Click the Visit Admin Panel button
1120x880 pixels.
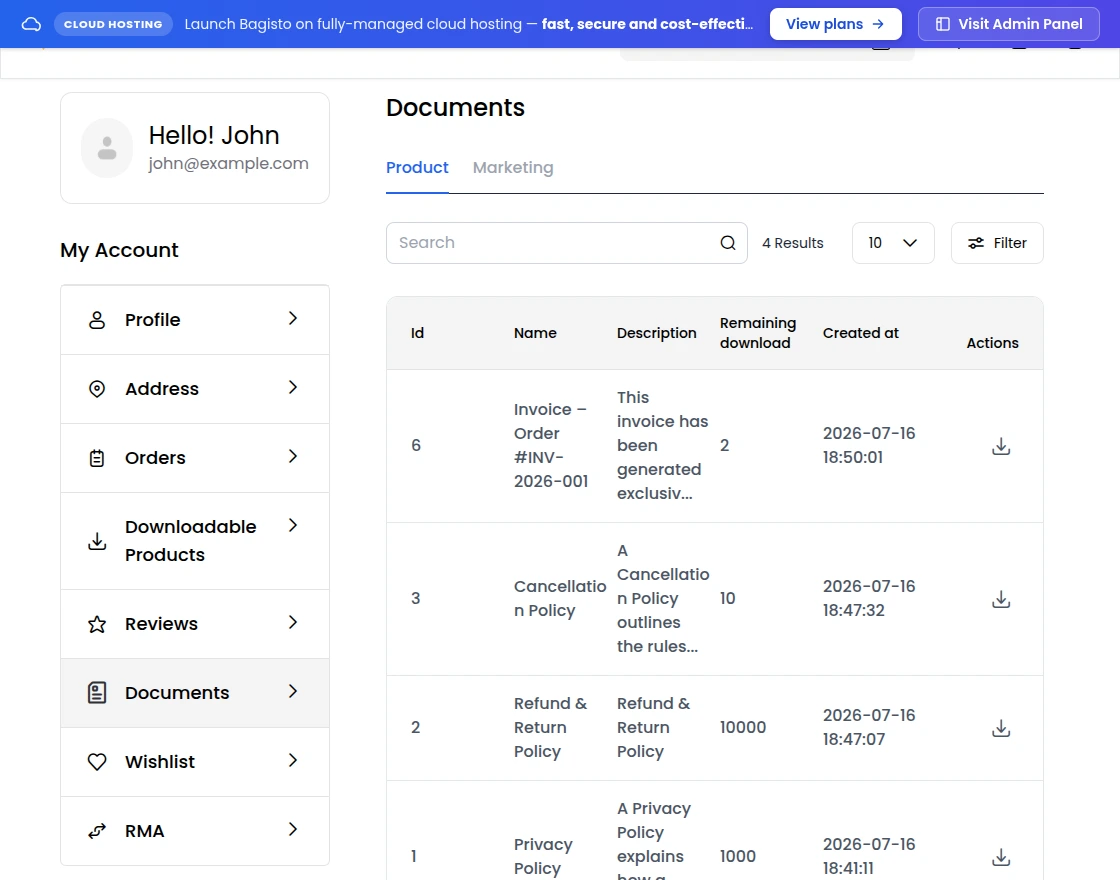point(1009,24)
